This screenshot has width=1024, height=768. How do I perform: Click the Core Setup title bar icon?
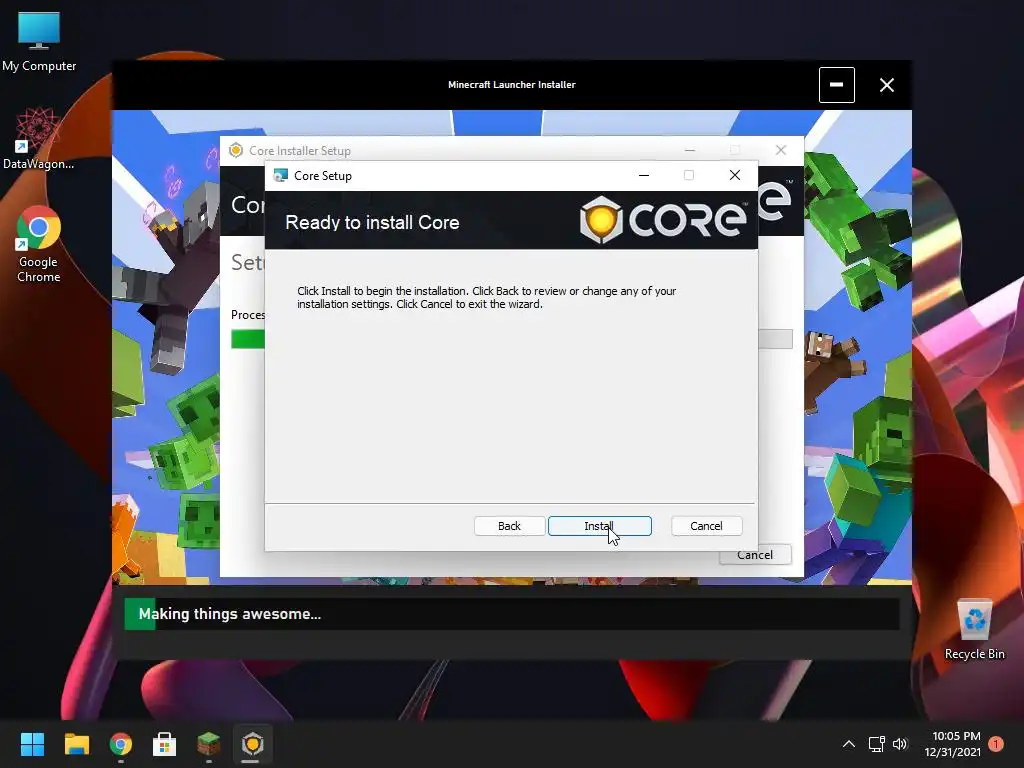pyautogui.click(x=281, y=175)
